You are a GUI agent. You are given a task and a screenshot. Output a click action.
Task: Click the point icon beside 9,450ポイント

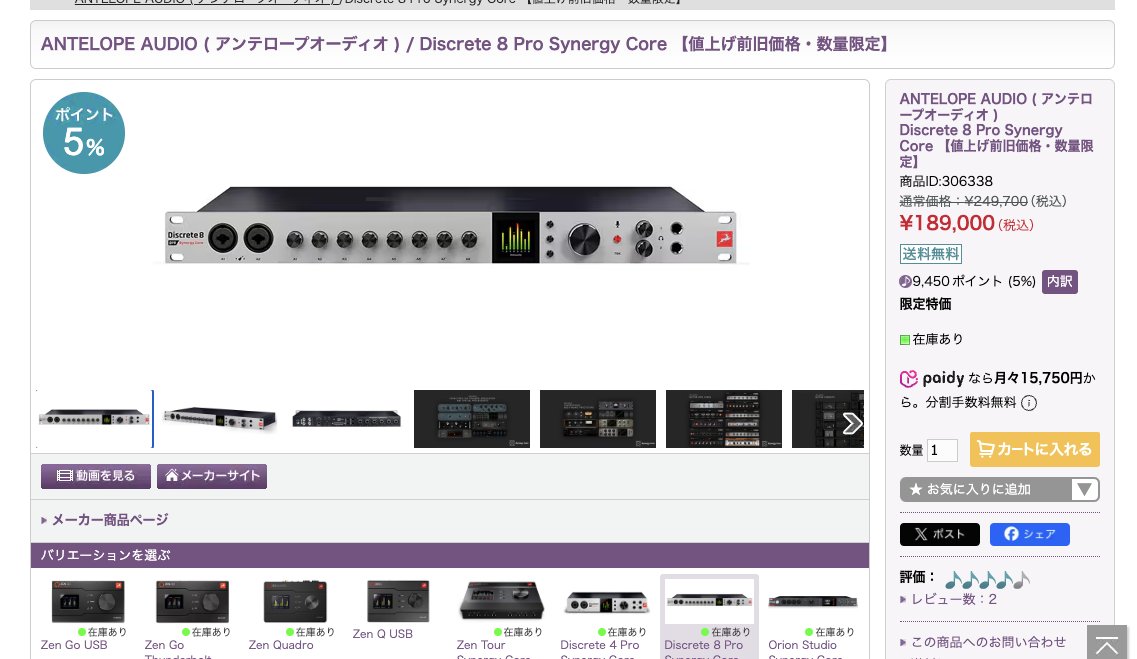[905, 281]
